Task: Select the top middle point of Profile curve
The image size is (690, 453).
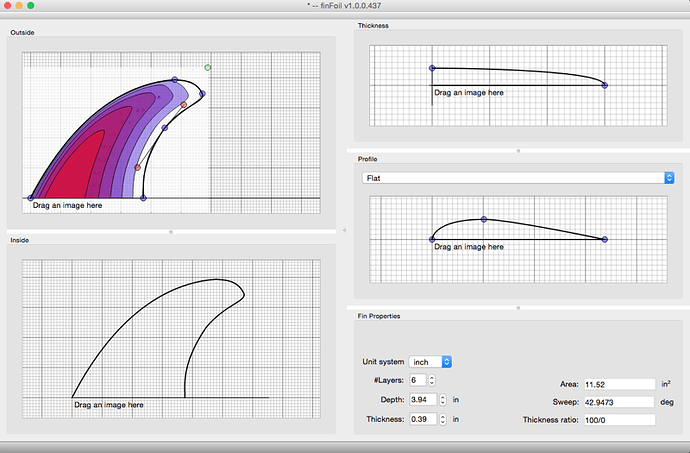Action: tap(484, 219)
